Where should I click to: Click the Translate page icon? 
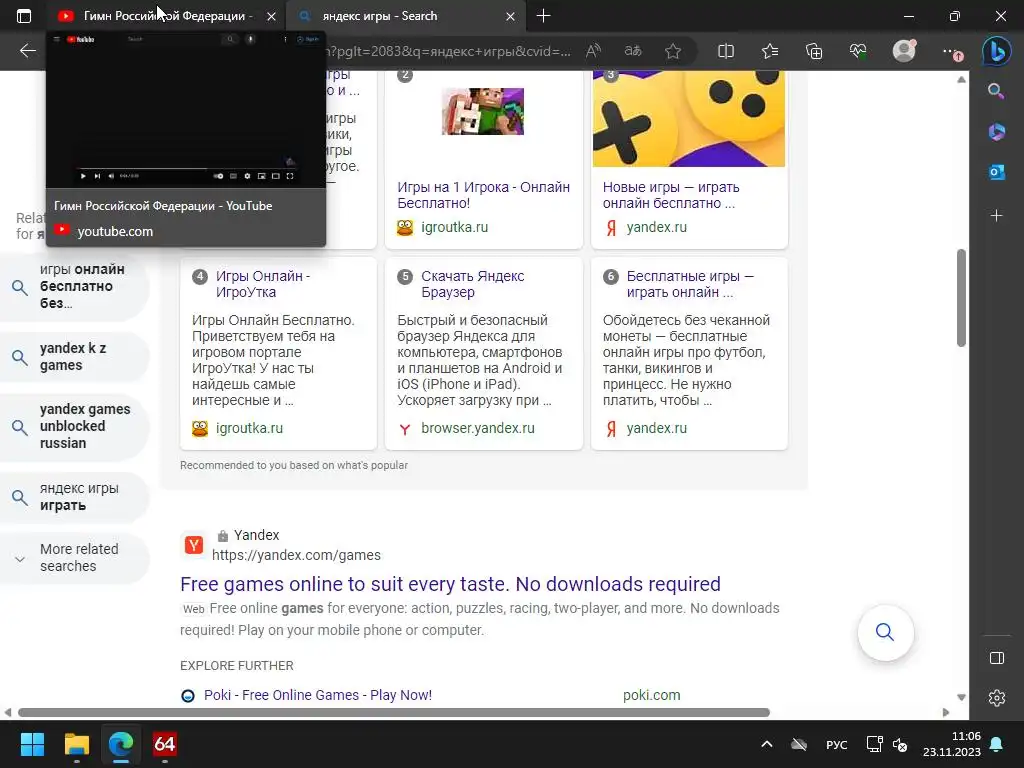(633, 51)
